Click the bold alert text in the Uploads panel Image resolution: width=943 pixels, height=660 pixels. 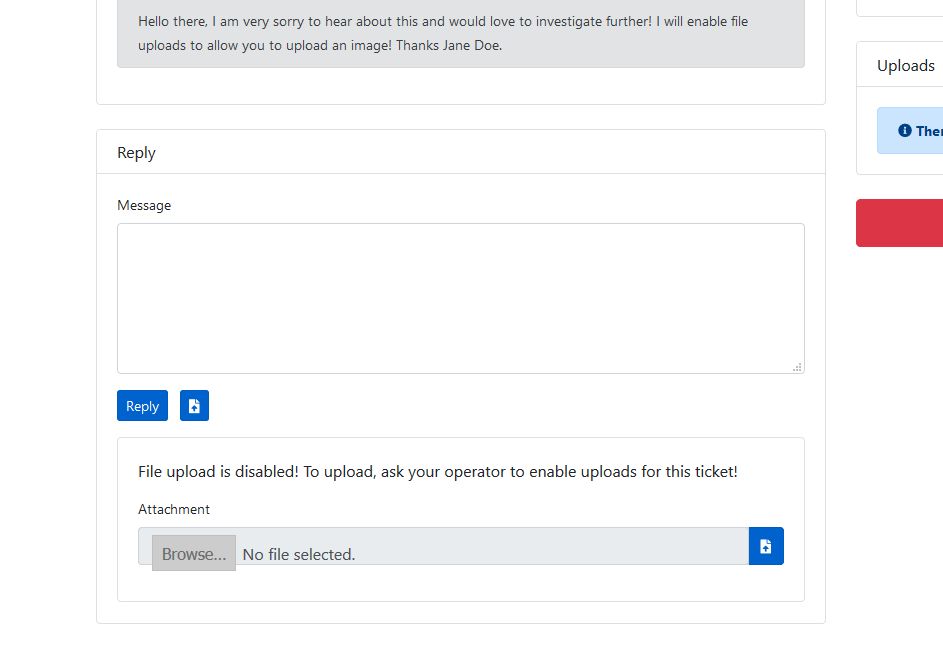929,131
